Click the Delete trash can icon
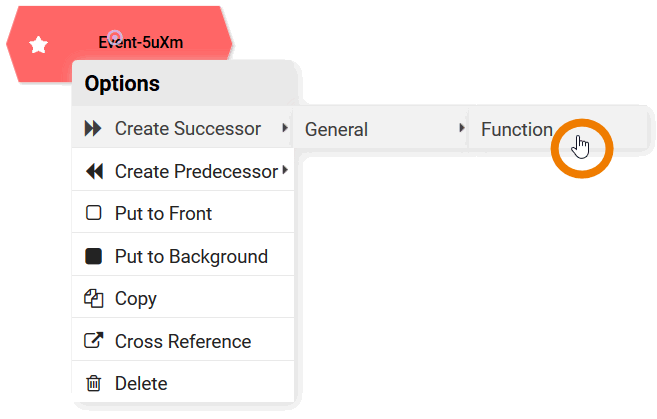This screenshot has width=657, height=419. (94, 383)
